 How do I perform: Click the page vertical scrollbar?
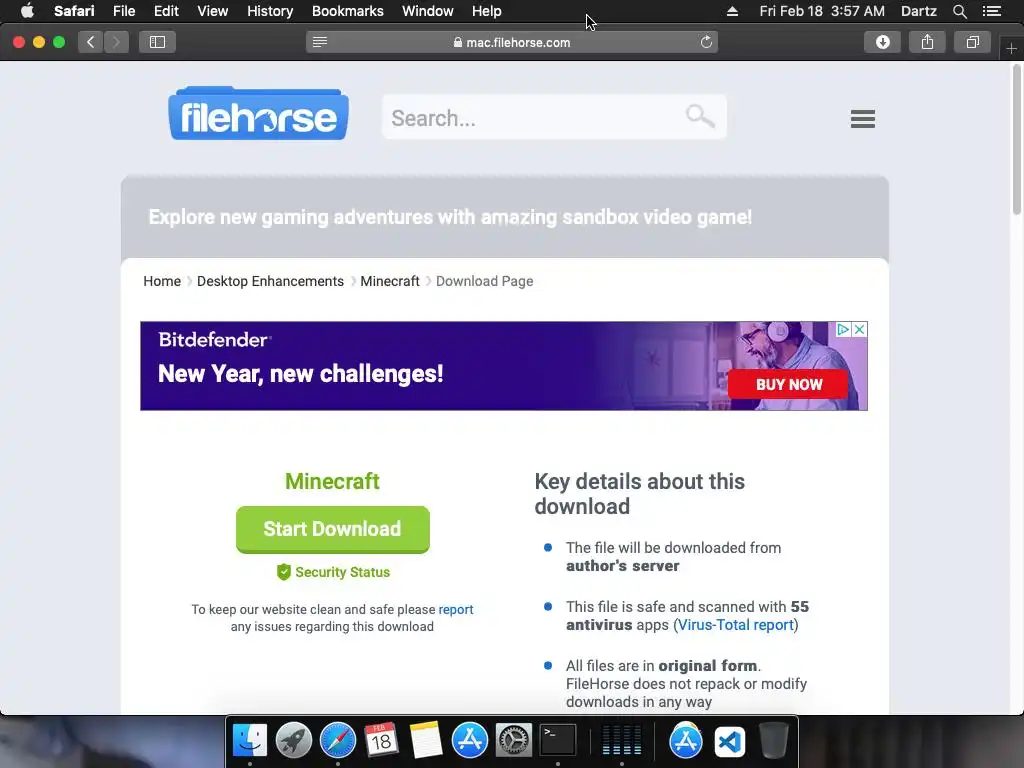click(1017, 138)
